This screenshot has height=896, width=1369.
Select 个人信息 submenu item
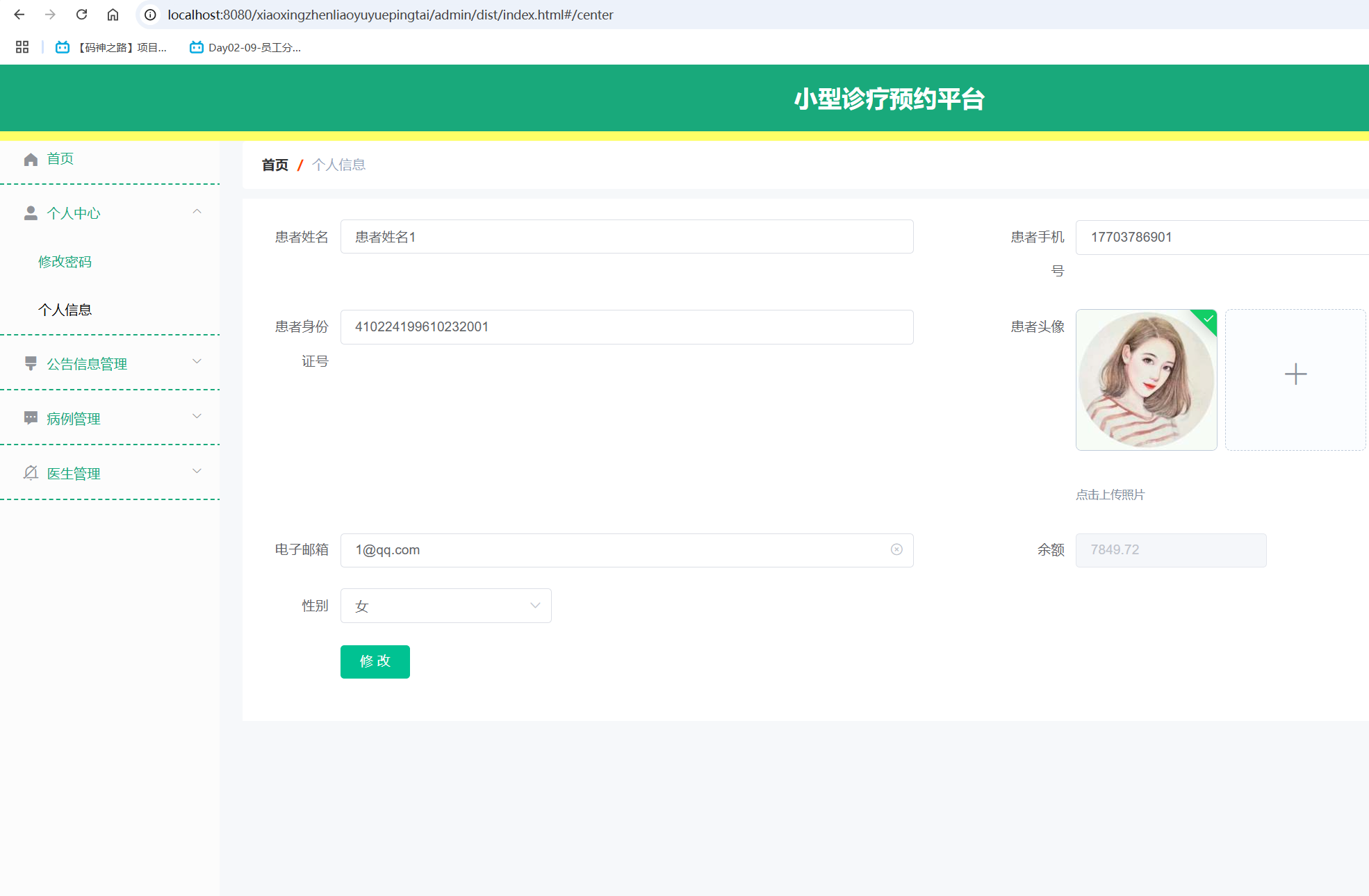coord(65,310)
